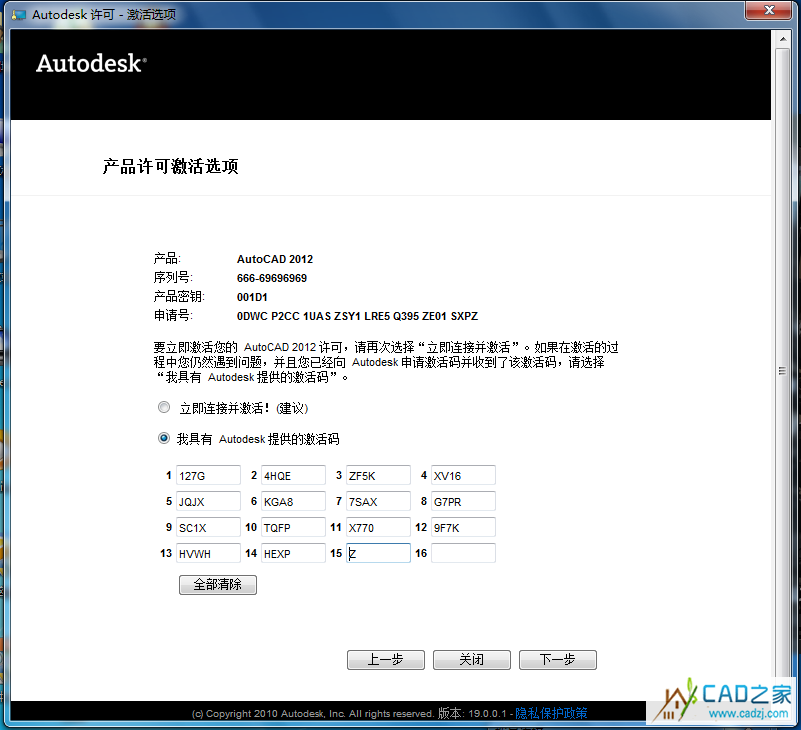This screenshot has height=730, width=801.
Task: Click the product key 001D1
Action: [252, 297]
